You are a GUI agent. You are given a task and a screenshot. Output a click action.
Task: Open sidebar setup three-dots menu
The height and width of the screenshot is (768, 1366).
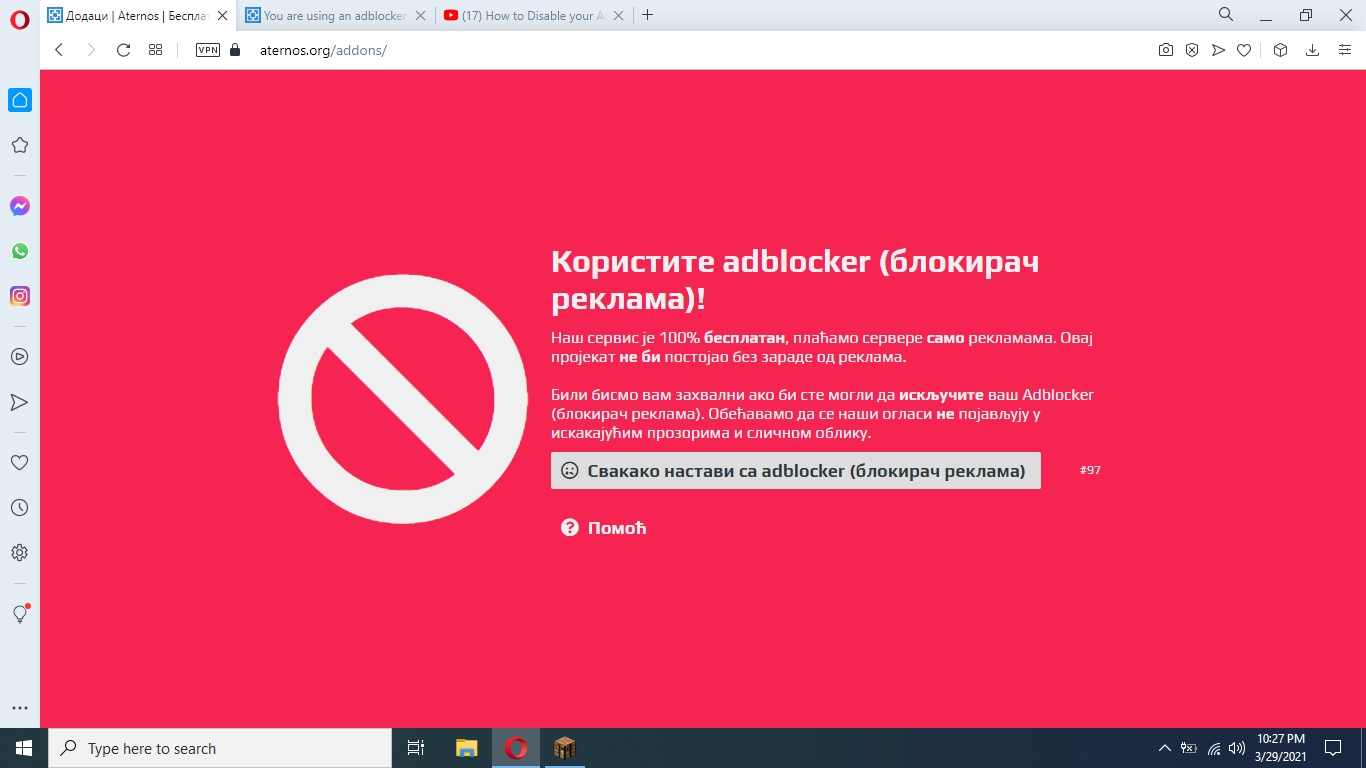pyautogui.click(x=19, y=708)
